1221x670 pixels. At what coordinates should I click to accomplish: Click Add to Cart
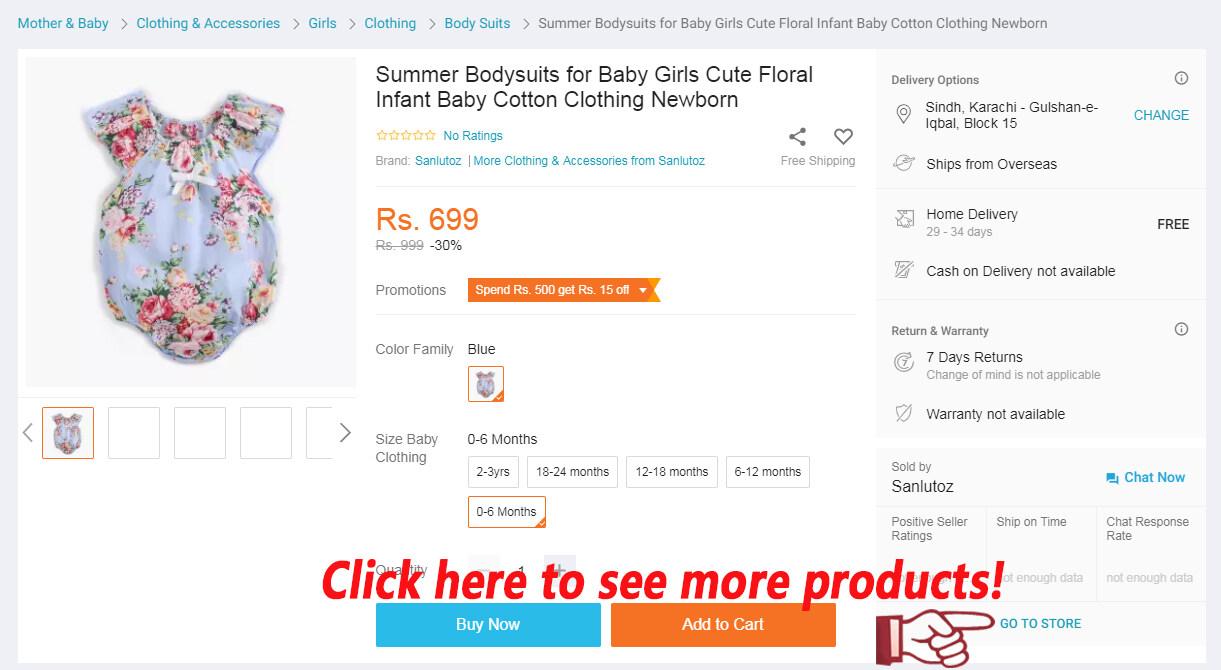coord(723,625)
